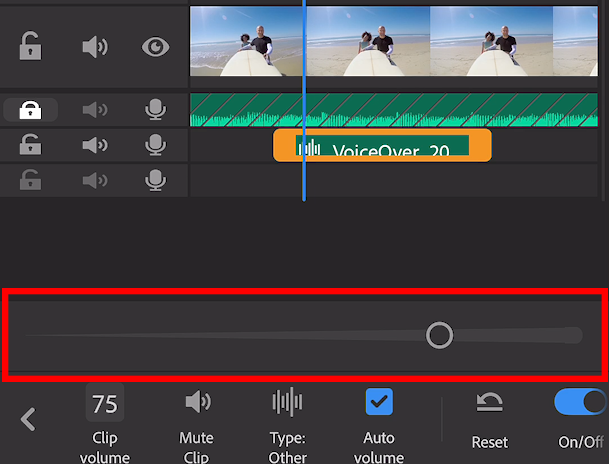Select the VoiceOver_20 audio clip
Screen dimensions: 609x464
(382, 146)
